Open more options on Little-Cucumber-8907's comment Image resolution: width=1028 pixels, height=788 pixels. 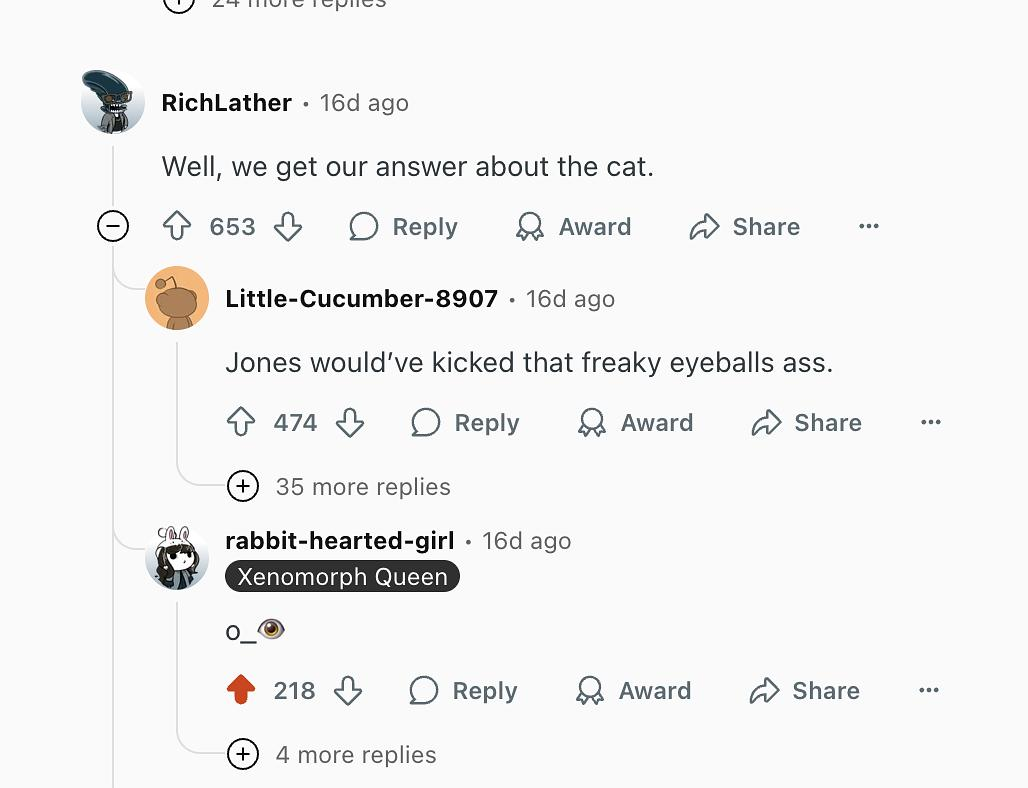coord(931,423)
